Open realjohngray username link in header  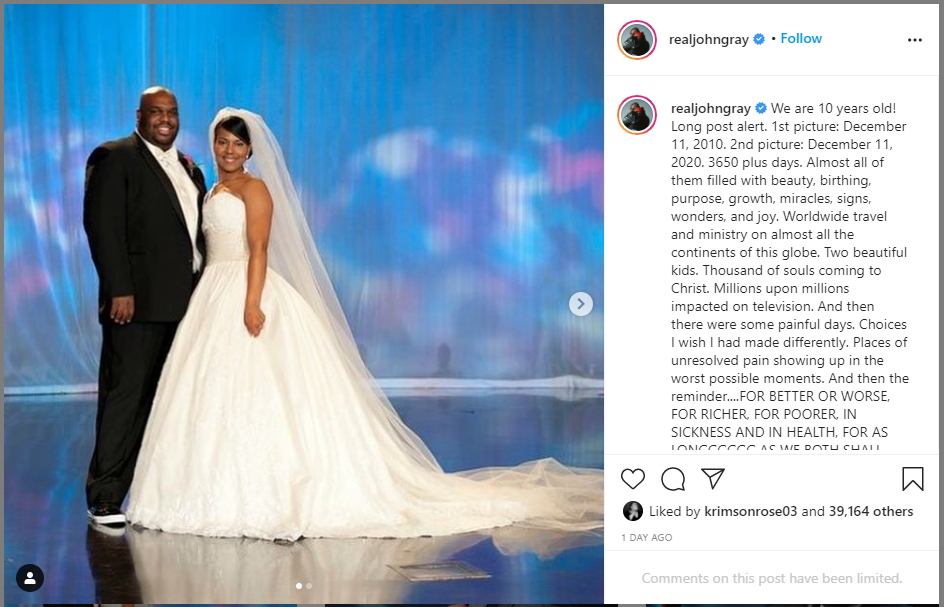[709, 39]
